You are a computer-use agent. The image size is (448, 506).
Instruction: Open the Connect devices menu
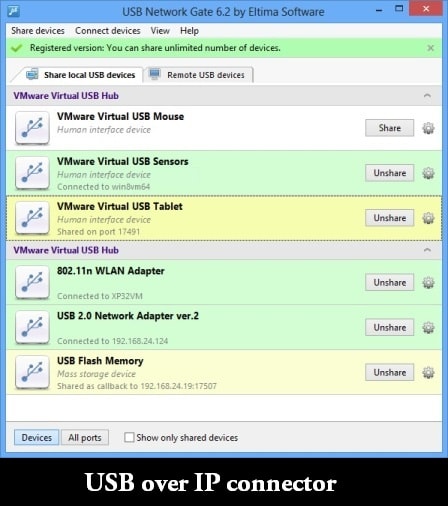coord(108,31)
